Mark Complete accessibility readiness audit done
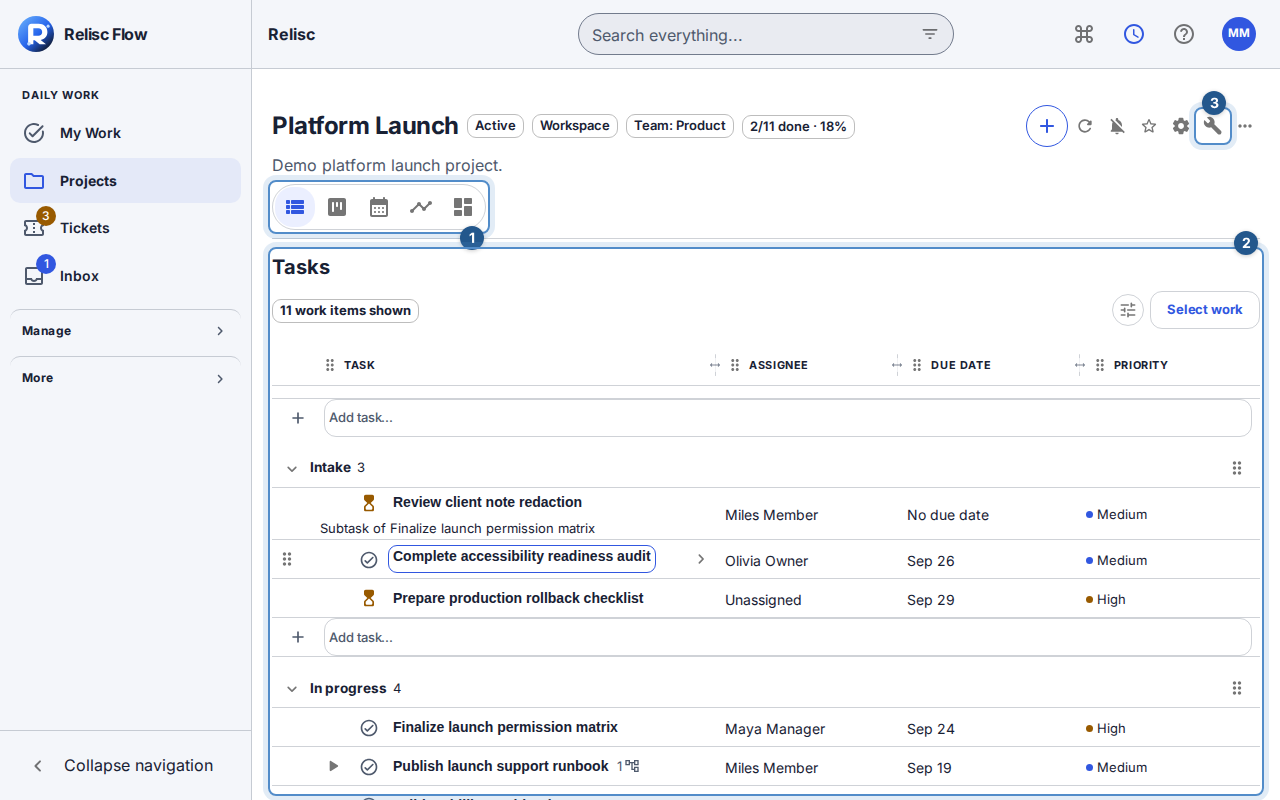1280x800 pixels. (x=369, y=560)
